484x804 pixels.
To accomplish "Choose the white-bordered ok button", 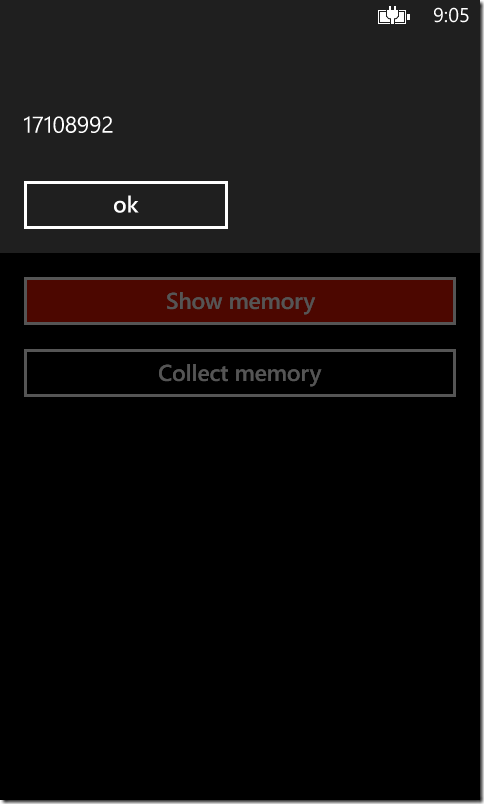I will coord(126,205).
